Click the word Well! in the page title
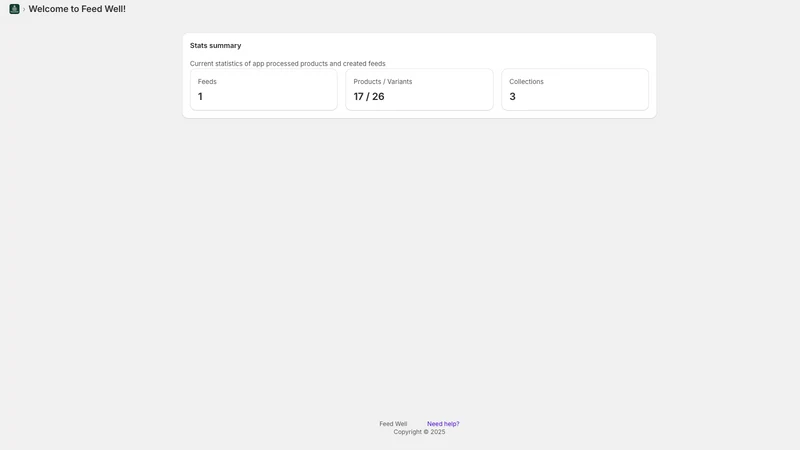Screen dimensions: 800x450 (x=115, y=9)
